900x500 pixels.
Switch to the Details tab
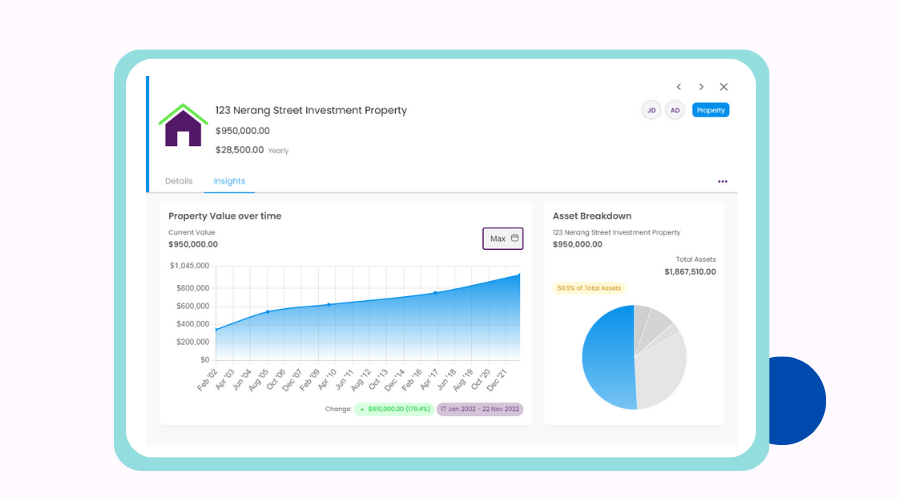[x=179, y=181]
